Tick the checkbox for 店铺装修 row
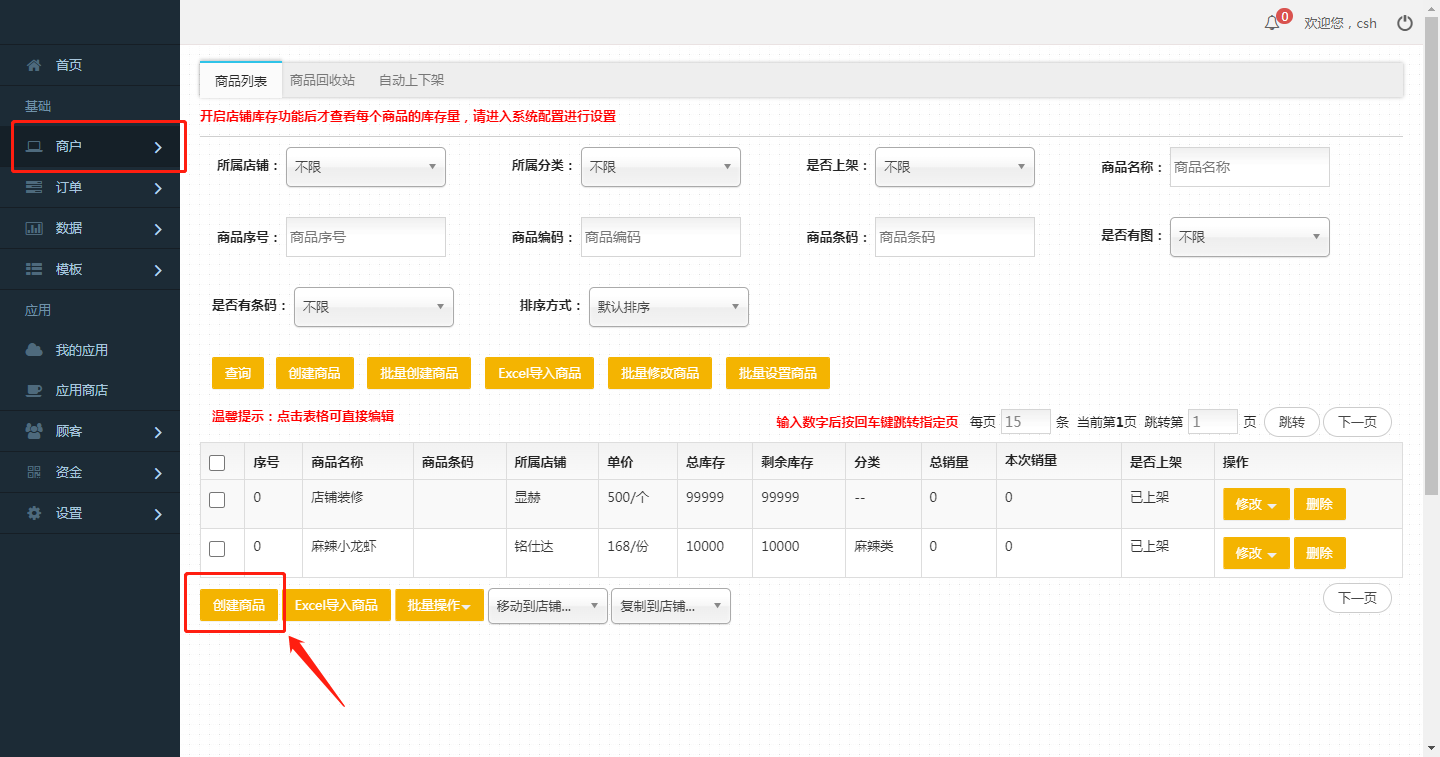The height and width of the screenshot is (757, 1440). click(217, 500)
